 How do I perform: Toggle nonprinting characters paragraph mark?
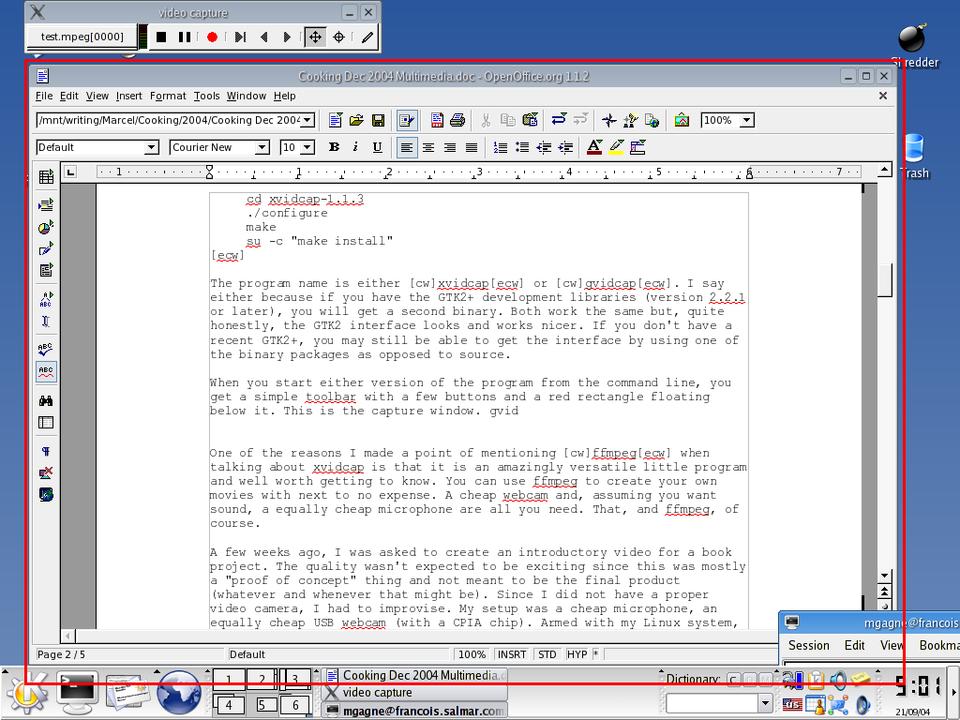point(46,451)
